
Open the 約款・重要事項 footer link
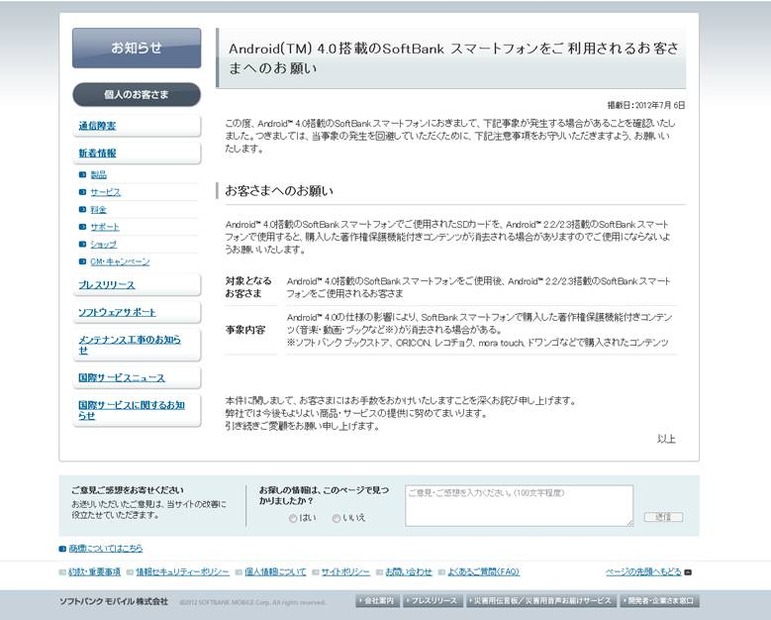[x=94, y=572]
